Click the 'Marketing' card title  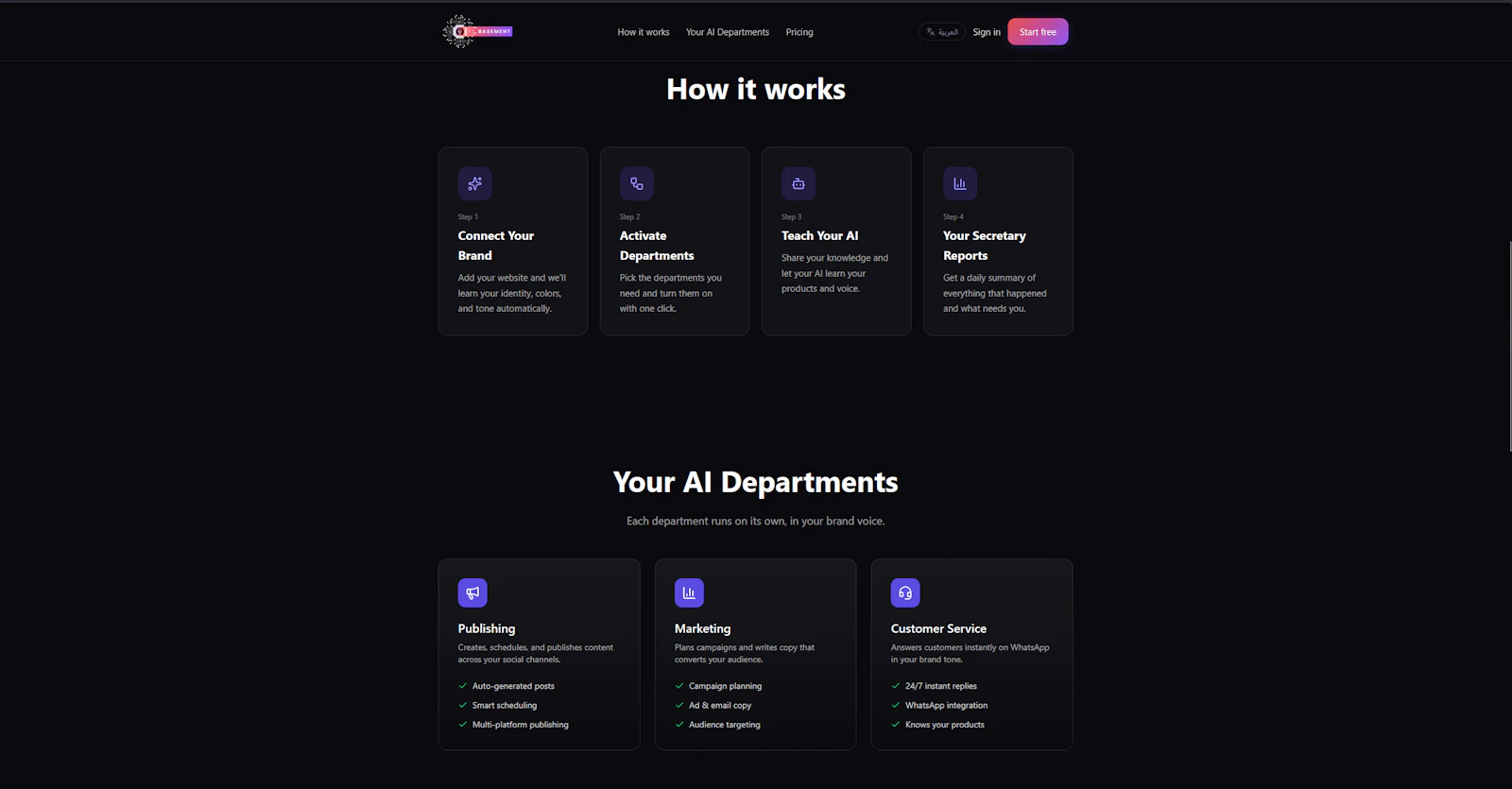point(702,628)
